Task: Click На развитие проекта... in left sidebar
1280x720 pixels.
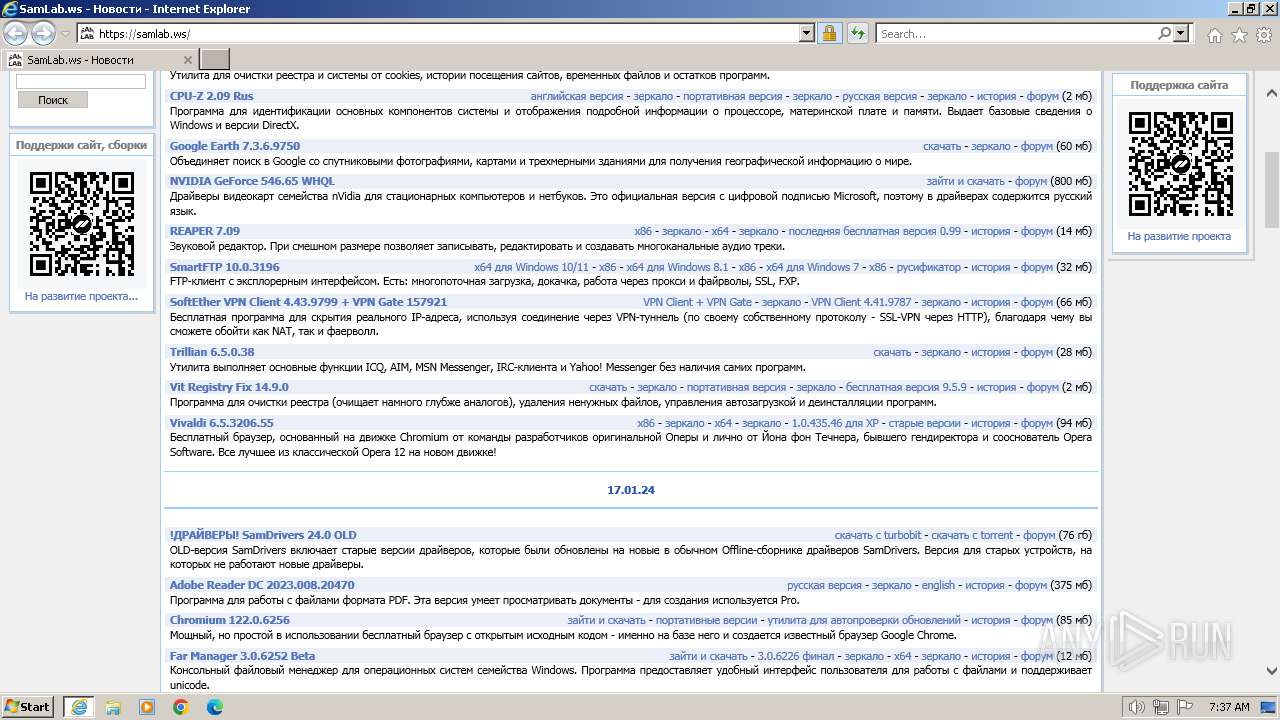Action: tap(81, 296)
